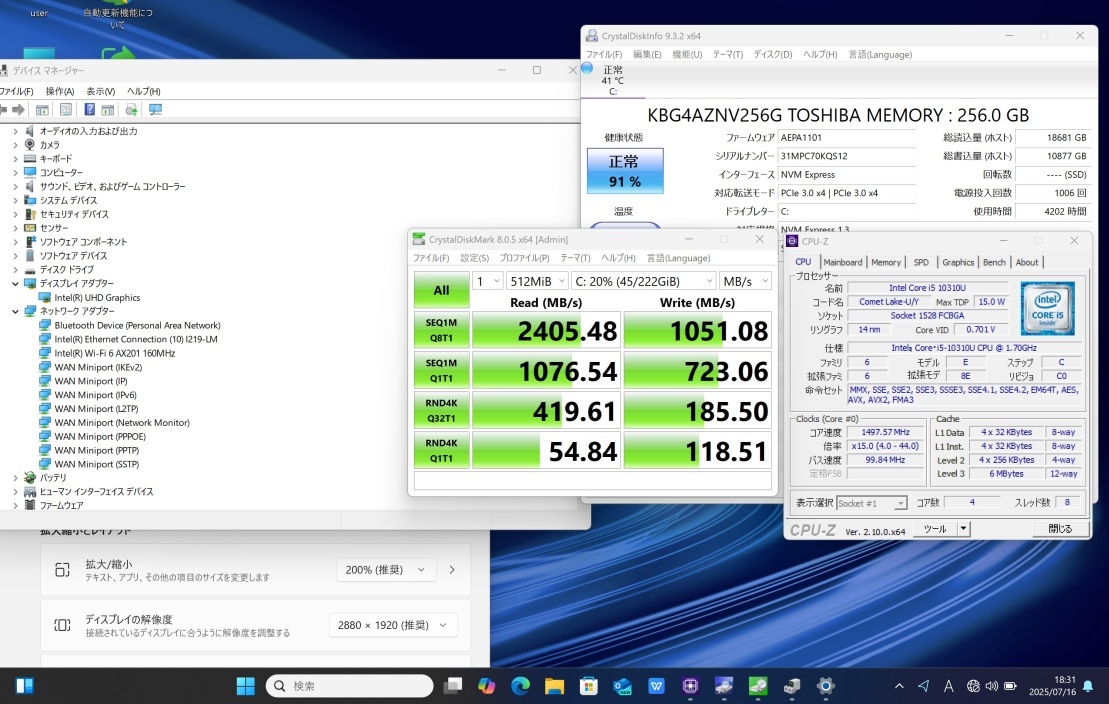Click the Windows Start button
The image size is (1109, 704).
(245, 686)
